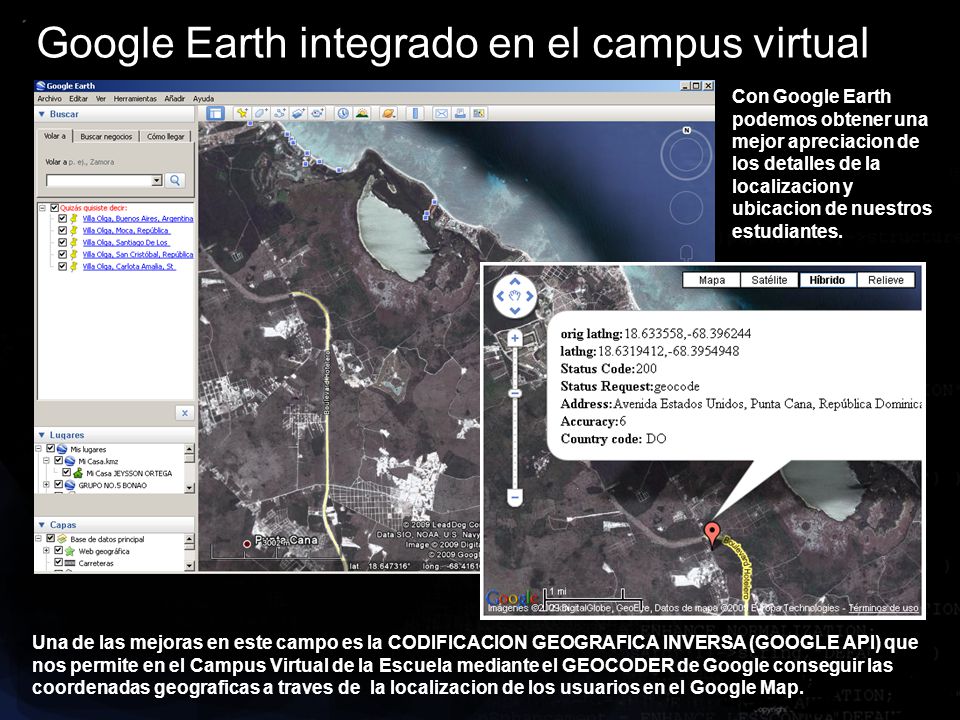Image resolution: width=960 pixels, height=720 pixels.
Task: Uncheck Villa Olga, Buenos Aires checkbox
Action: pyautogui.click(x=62, y=219)
